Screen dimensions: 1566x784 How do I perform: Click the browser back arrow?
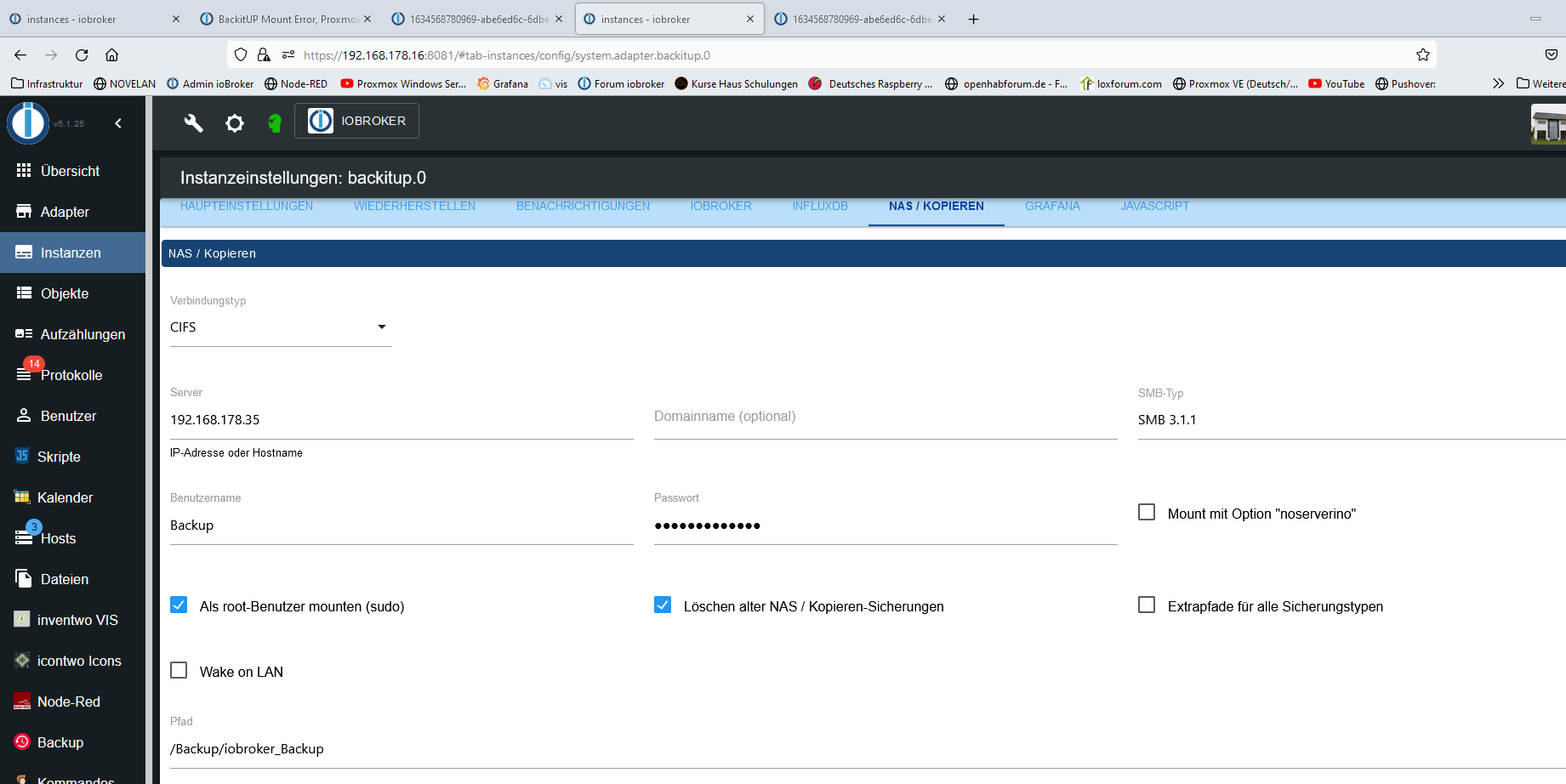click(20, 55)
